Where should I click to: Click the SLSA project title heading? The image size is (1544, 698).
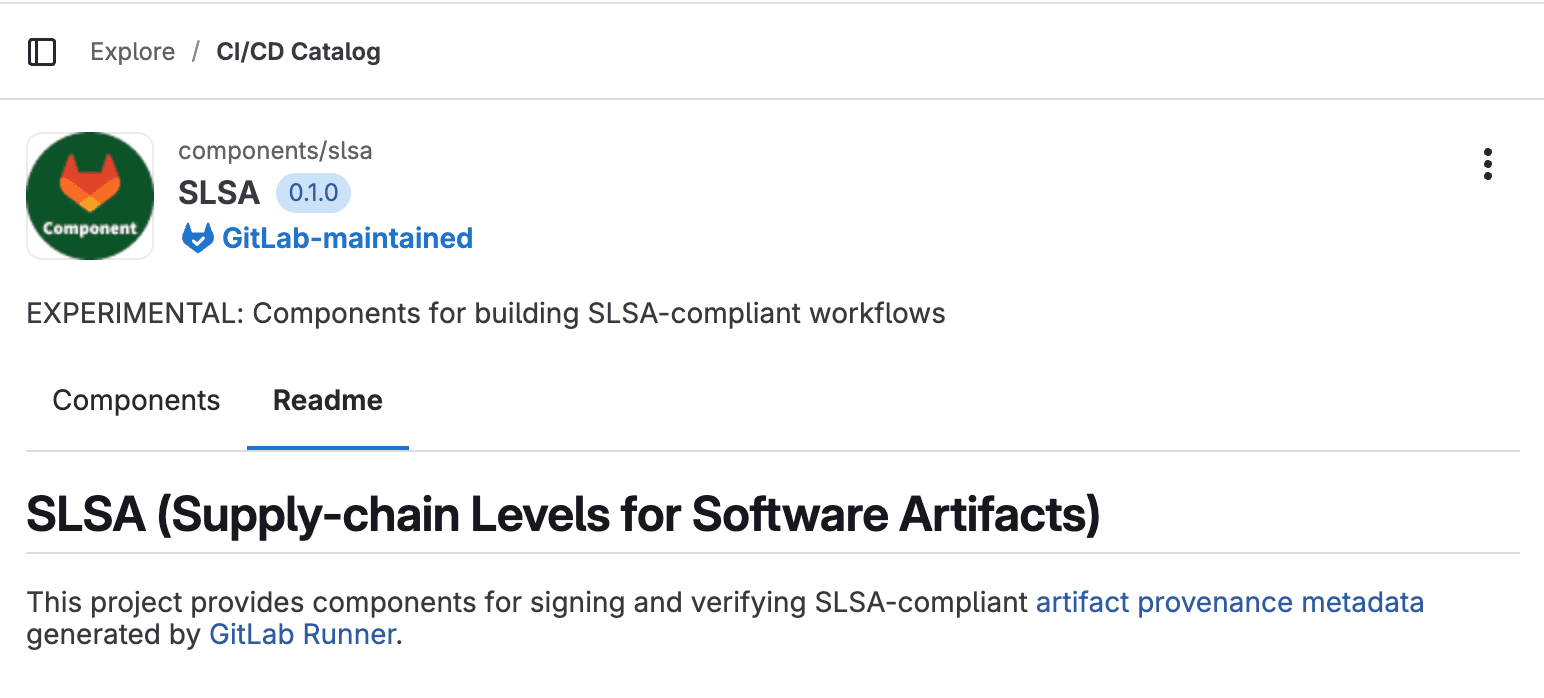point(218,192)
